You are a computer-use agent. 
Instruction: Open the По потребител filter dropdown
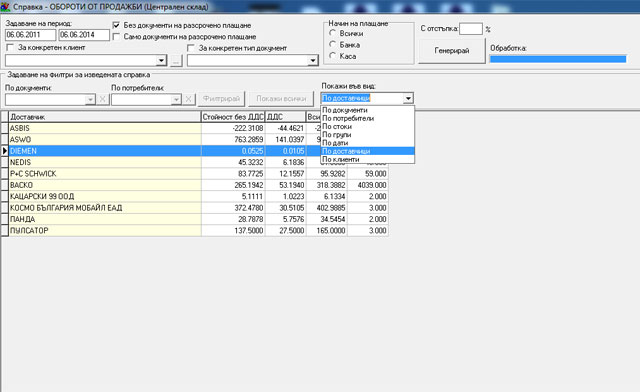click(176, 99)
